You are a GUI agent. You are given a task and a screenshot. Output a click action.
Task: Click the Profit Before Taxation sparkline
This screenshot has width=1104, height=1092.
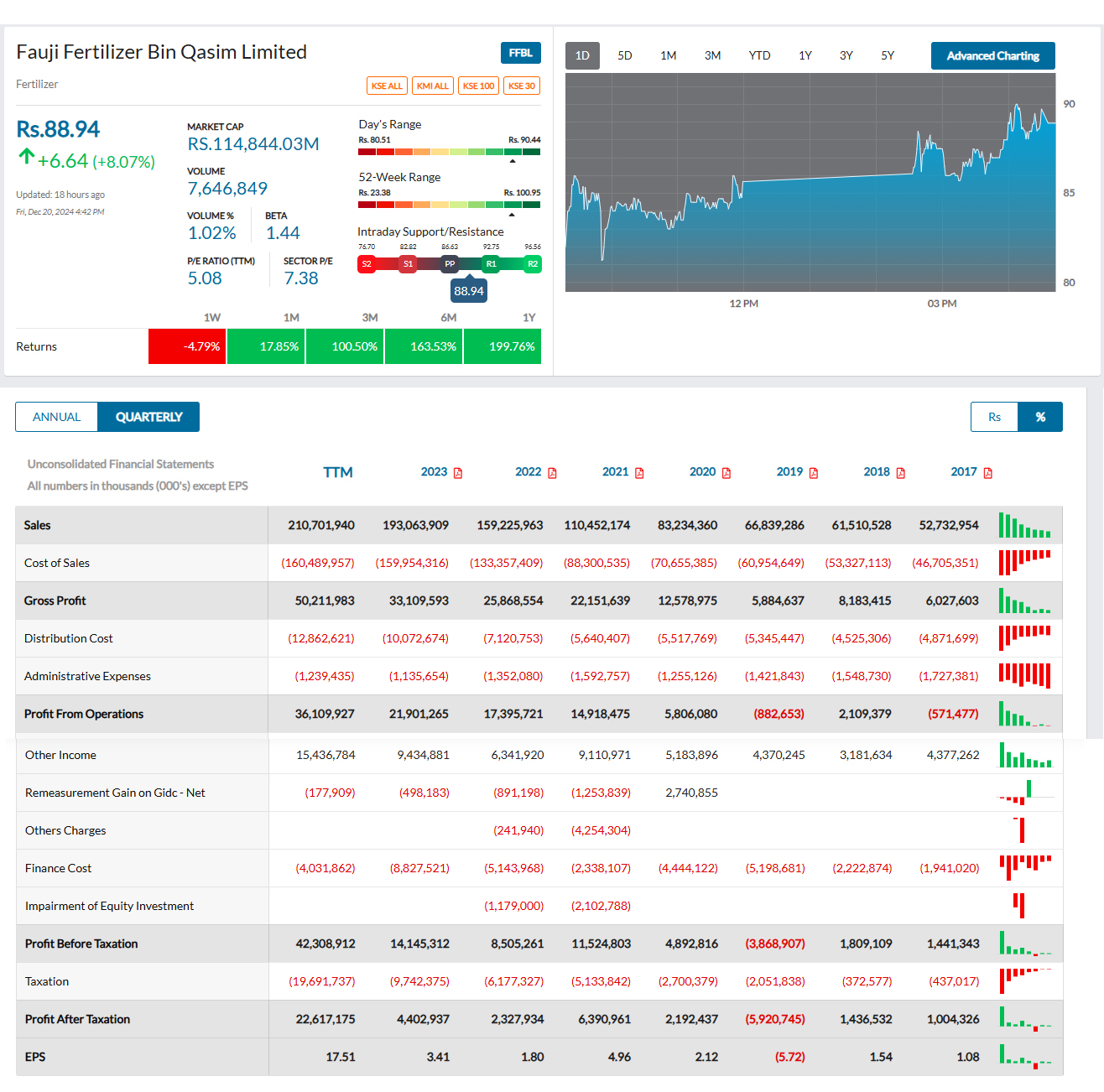pos(1025,944)
